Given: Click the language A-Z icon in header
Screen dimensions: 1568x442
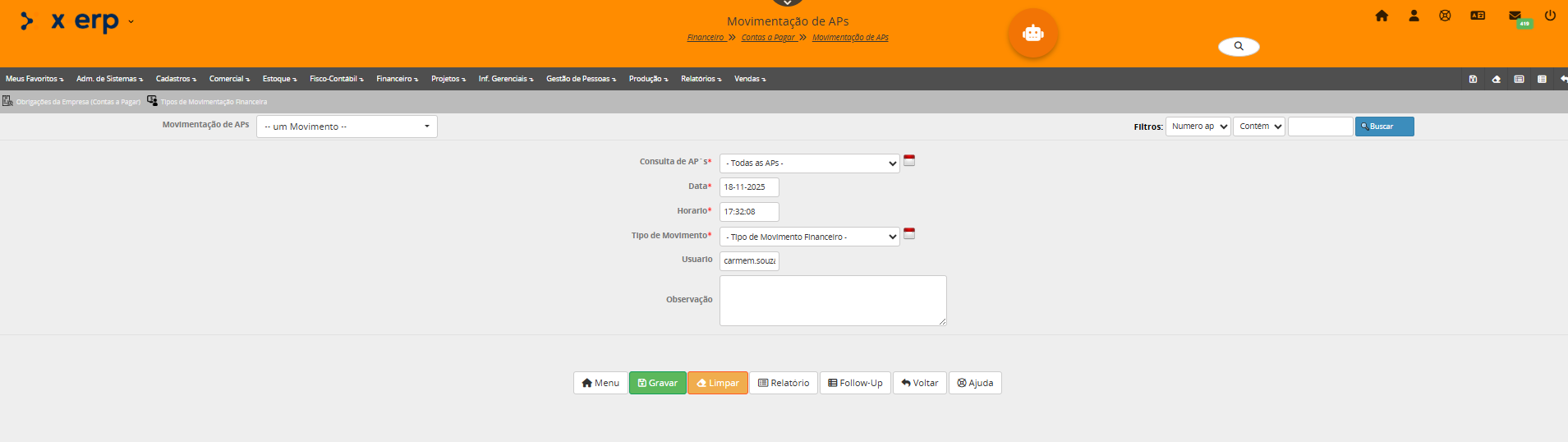Looking at the screenshot, I should coord(1478,16).
